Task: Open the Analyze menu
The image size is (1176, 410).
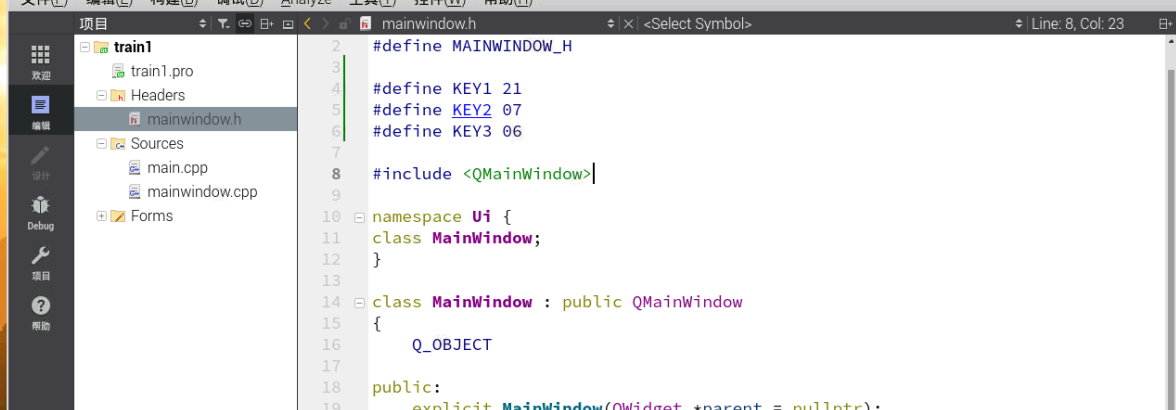Action: pos(306,2)
